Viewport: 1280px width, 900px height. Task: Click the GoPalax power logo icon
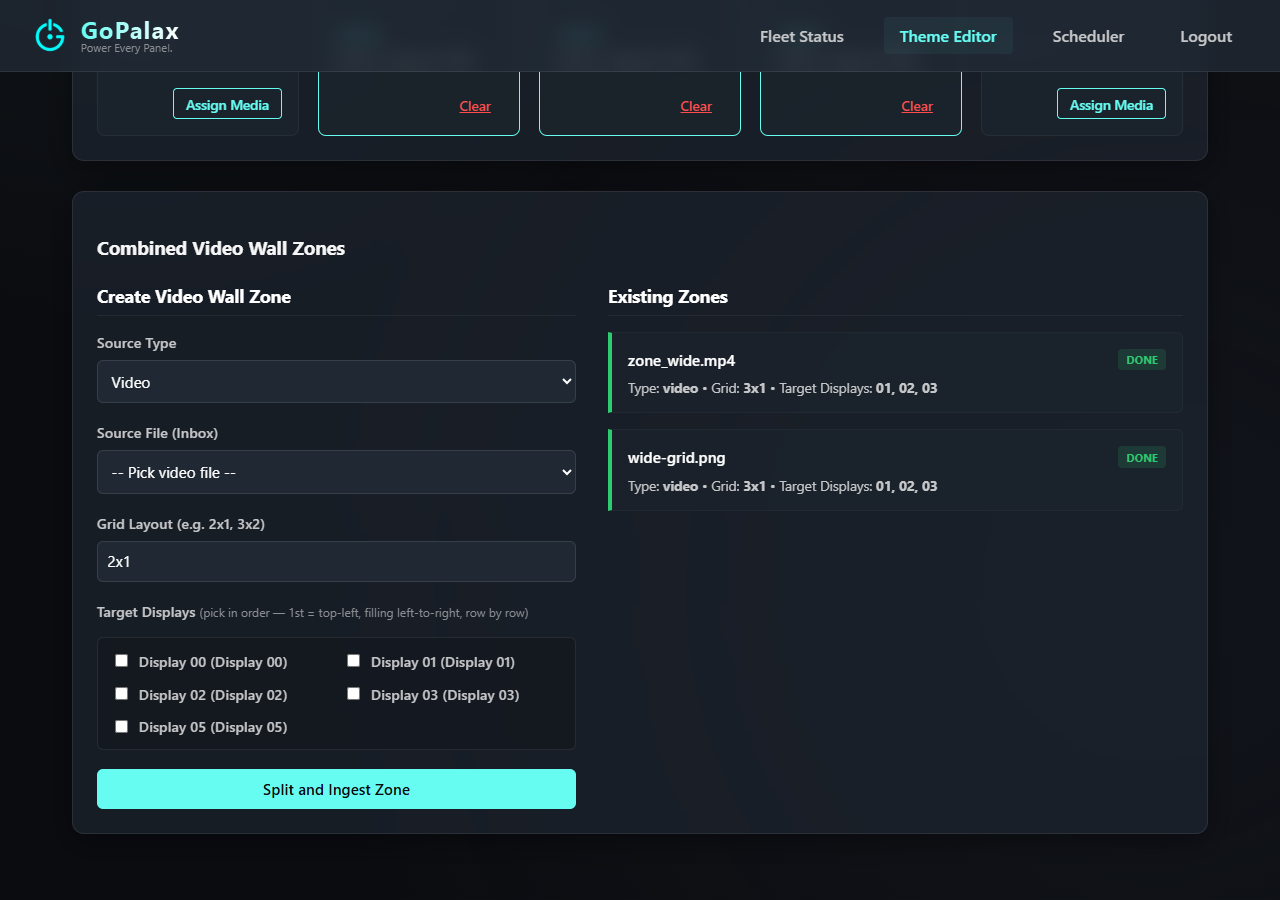coord(50,35)
